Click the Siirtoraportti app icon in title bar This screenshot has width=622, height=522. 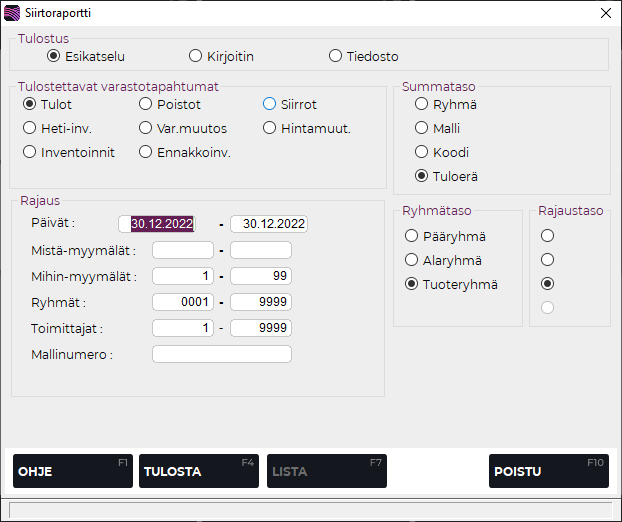(x=12, y=13)
